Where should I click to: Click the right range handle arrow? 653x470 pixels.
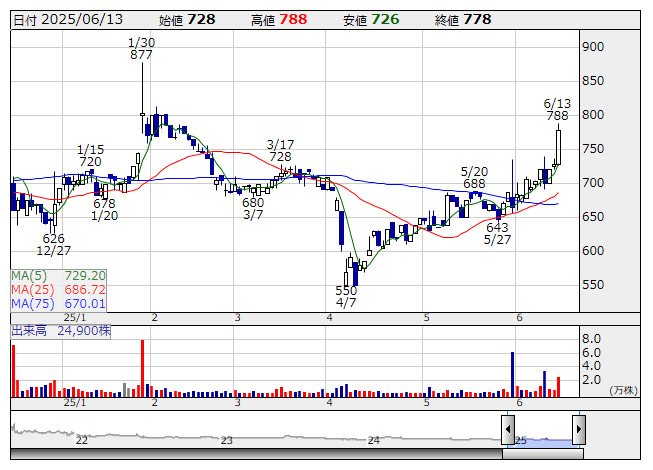(x=579, y=429)
